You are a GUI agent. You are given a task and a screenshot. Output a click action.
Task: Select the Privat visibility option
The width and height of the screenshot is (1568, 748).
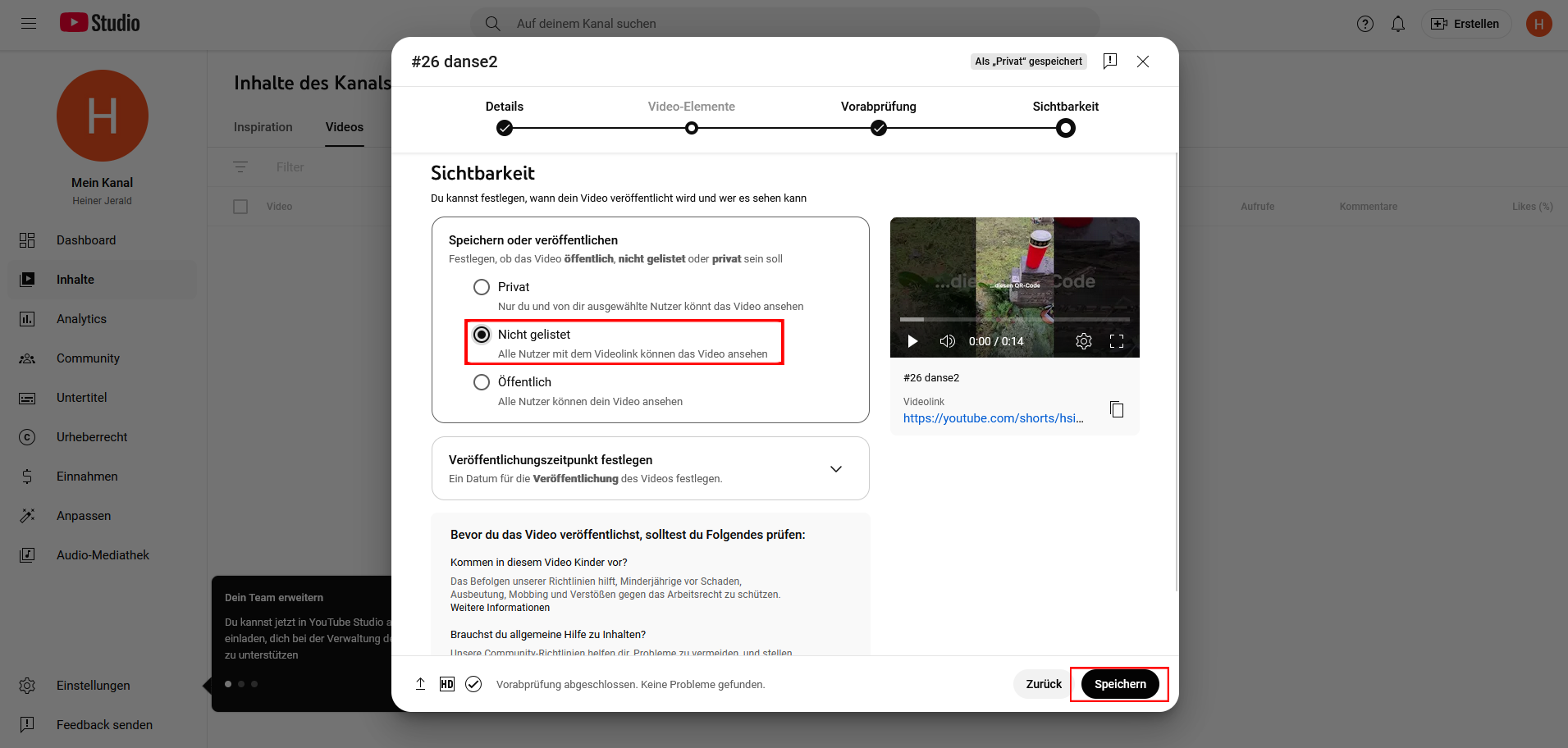[482, 287]
